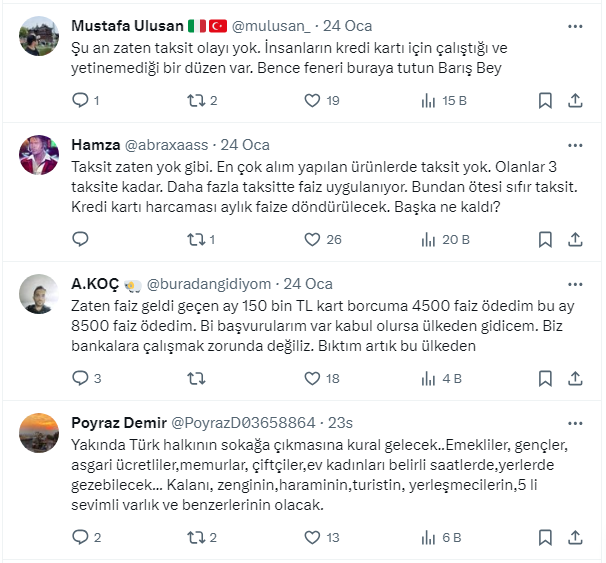Open more options menu on Hamza's tweet
Viewport: 606px width, 563px height.
tap(575, 144)
